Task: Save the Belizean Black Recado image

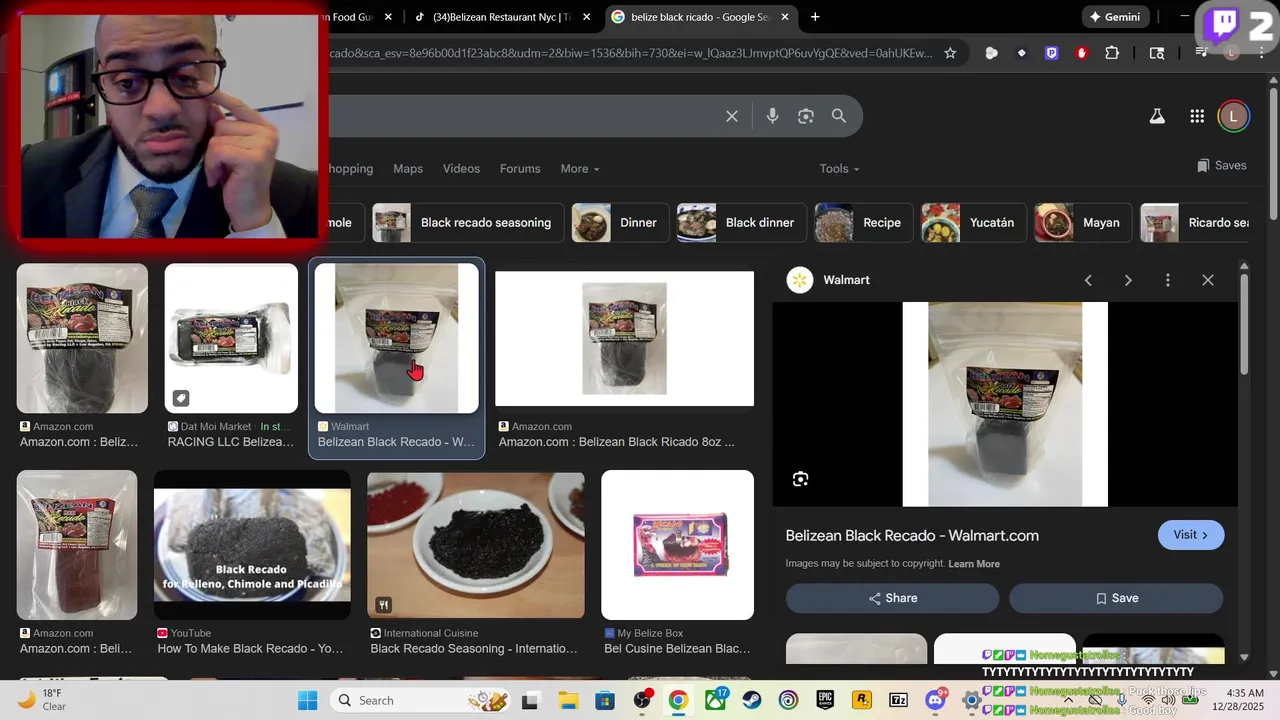Action: point(1116,598)
